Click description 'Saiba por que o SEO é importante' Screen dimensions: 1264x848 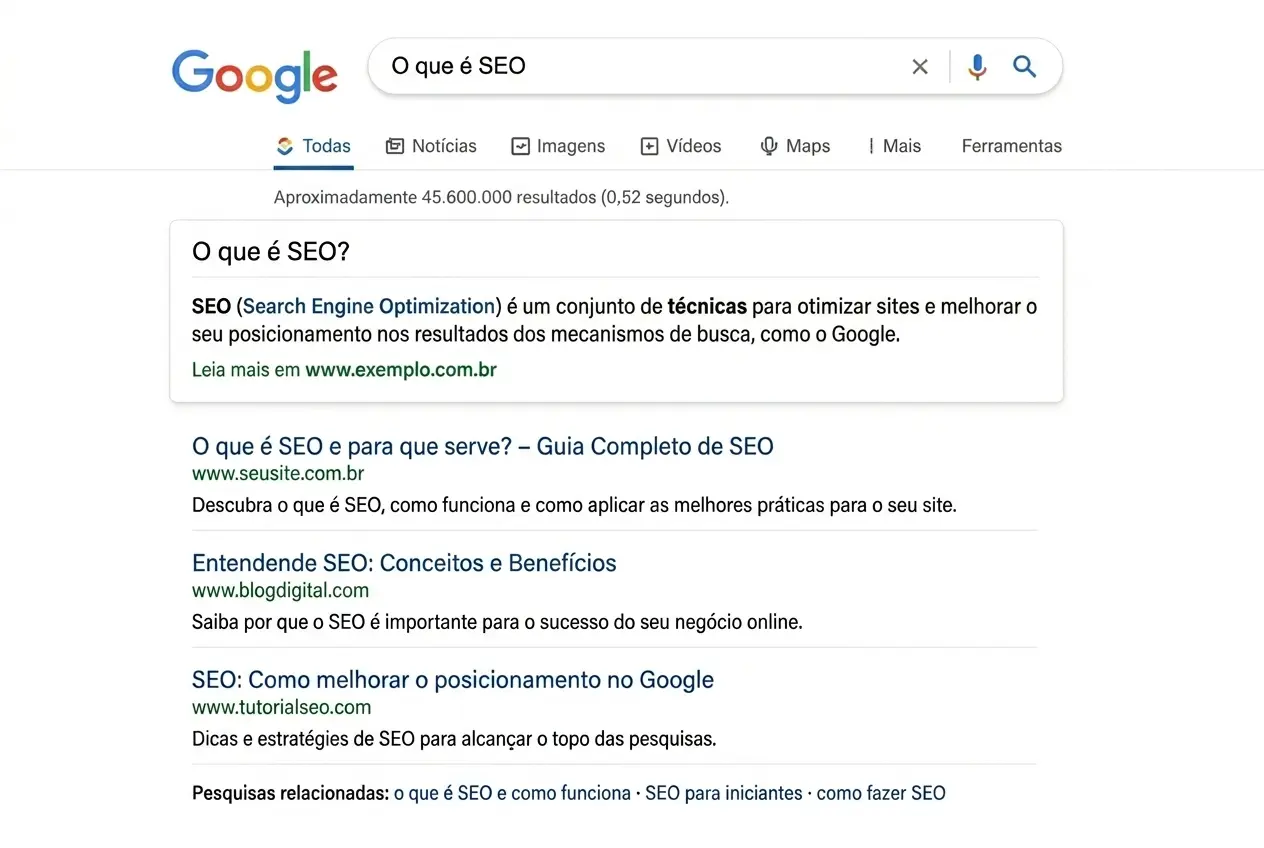[497, 623]
